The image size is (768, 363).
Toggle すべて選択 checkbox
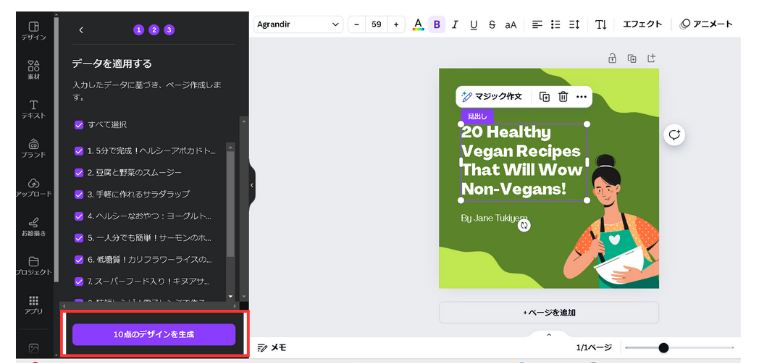[x=79, y=125]
